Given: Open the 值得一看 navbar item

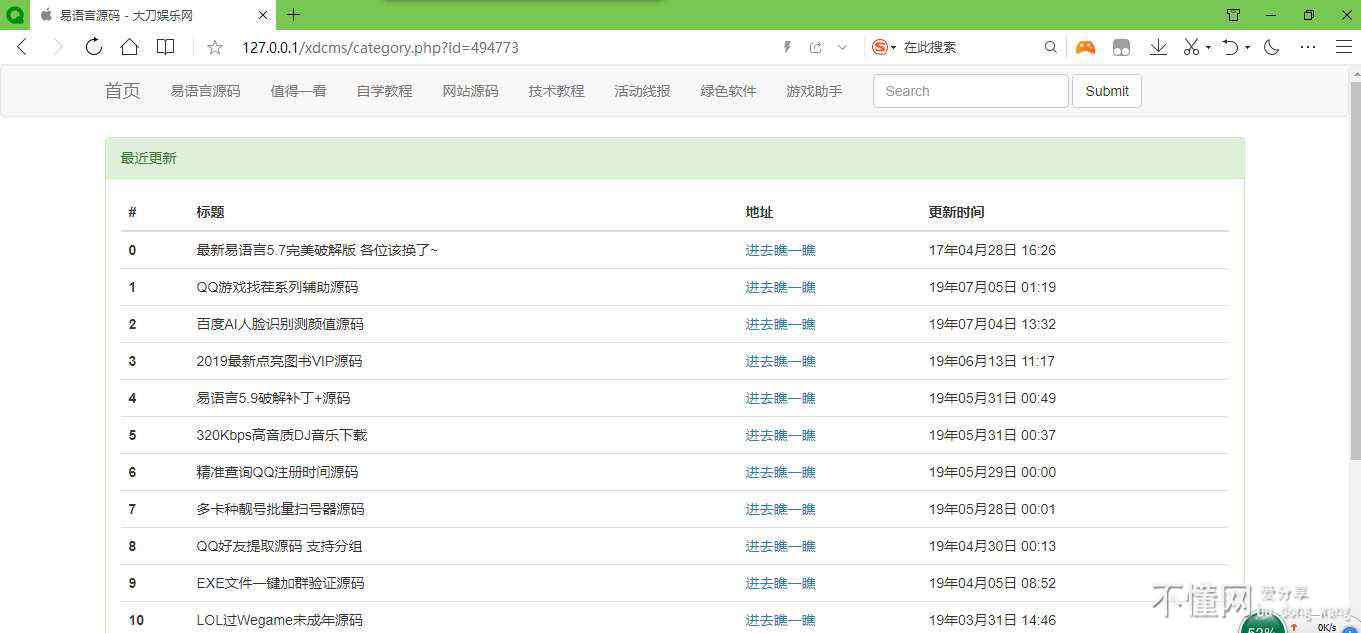Looking at the screenshot, I should point(298,91).
